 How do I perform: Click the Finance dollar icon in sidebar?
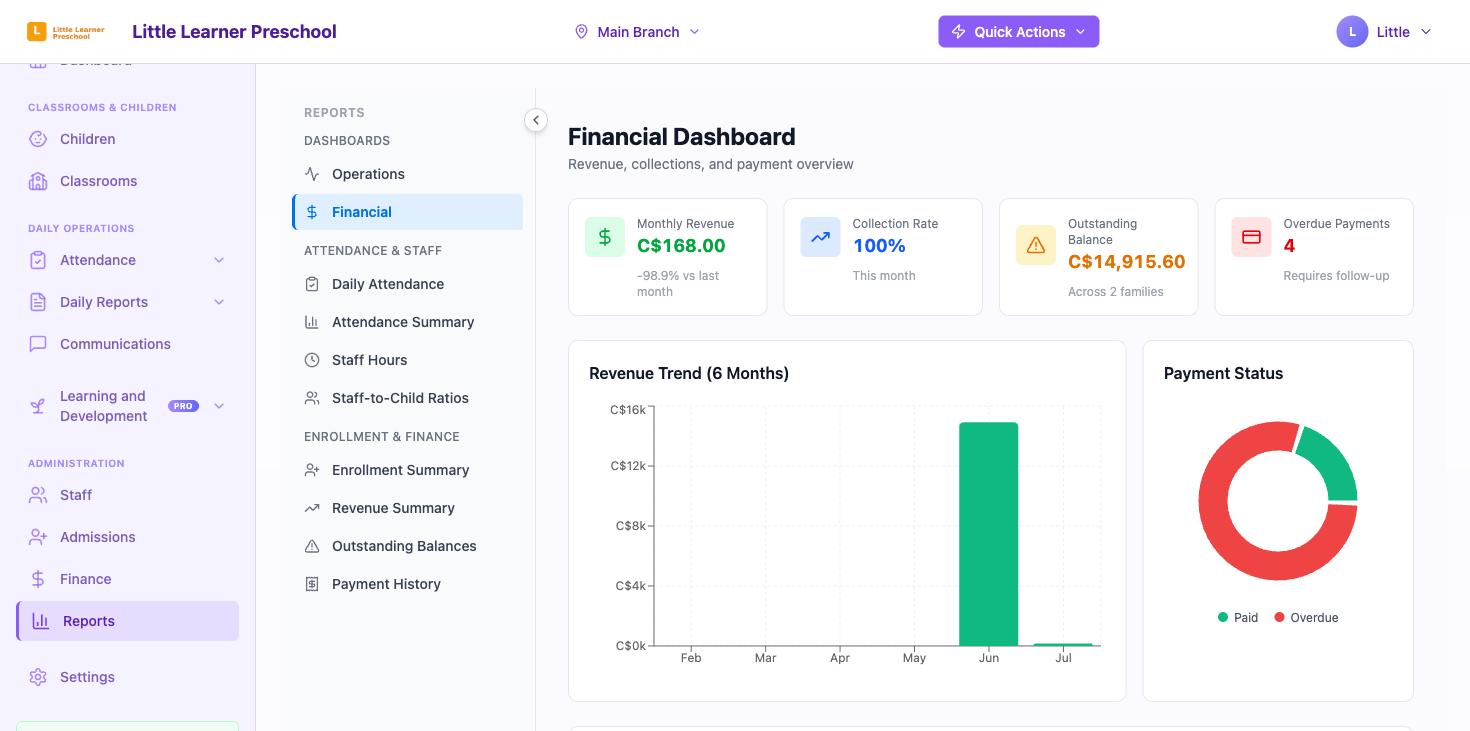(38, 579)
